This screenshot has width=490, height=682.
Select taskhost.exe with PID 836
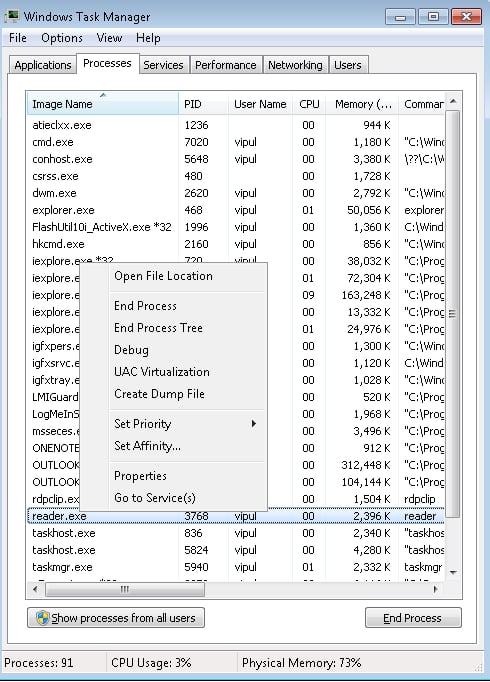[236, 533]
